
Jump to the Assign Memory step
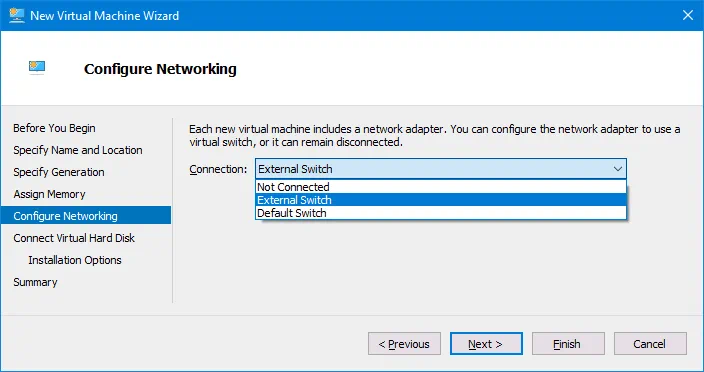[x=49, y=194]
